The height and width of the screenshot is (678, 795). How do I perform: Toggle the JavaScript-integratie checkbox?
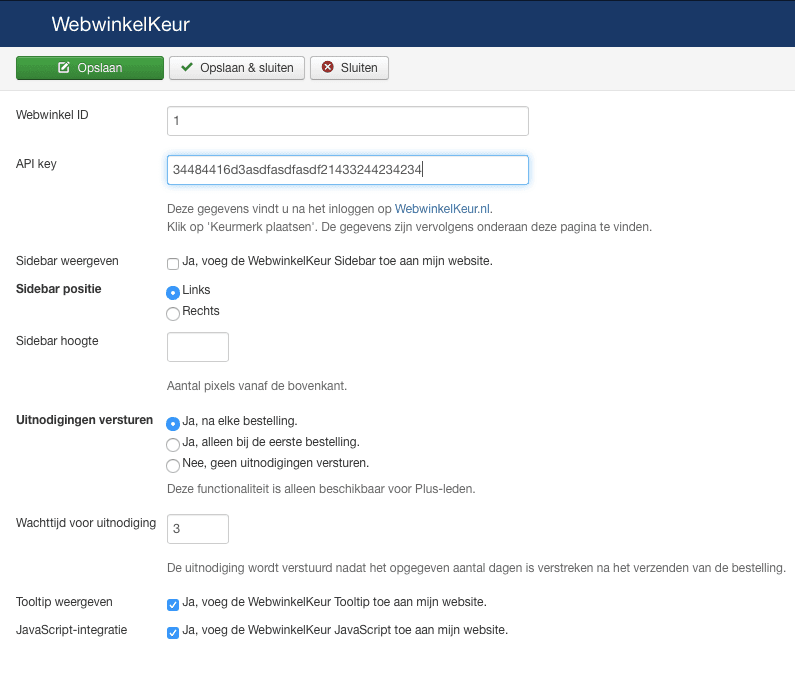173,632
